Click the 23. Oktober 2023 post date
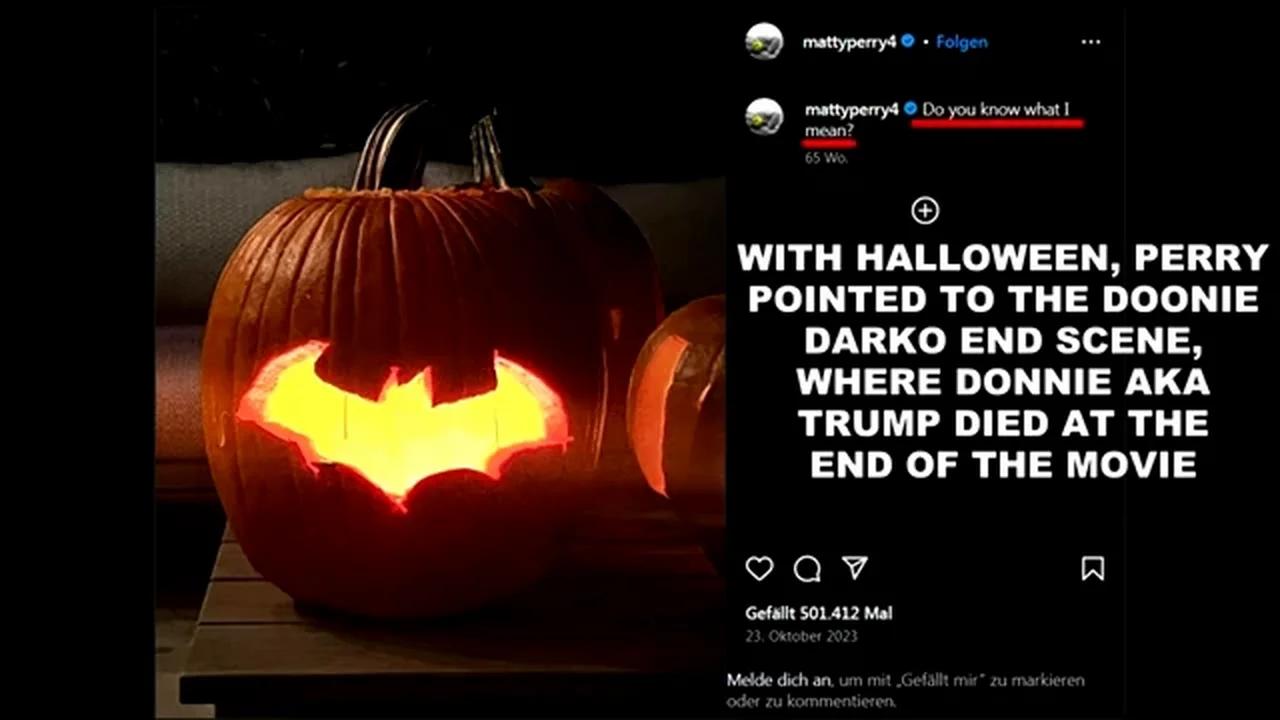 pos(801,636)
